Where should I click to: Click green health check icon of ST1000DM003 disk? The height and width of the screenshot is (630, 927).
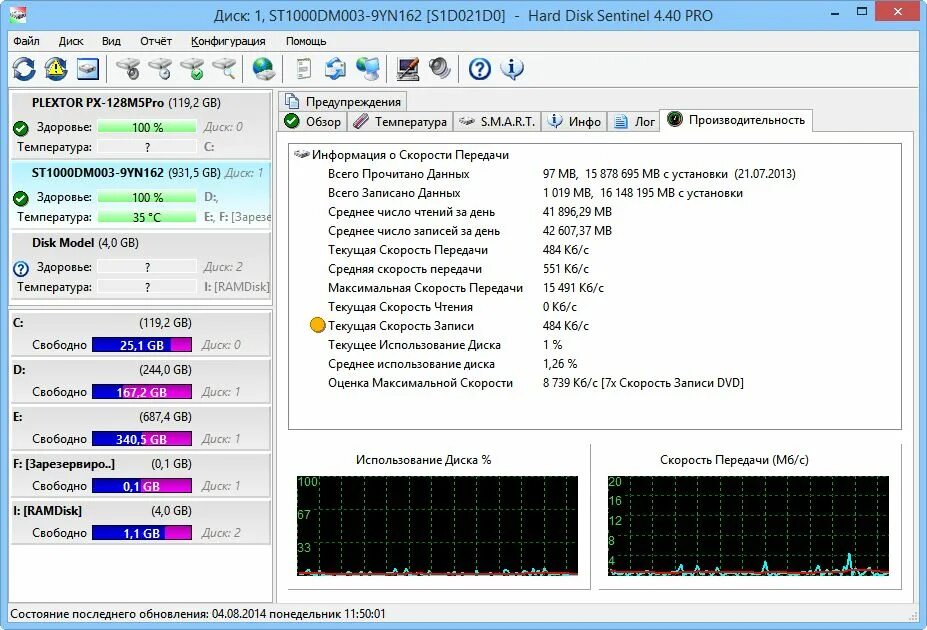pos(21,198)
